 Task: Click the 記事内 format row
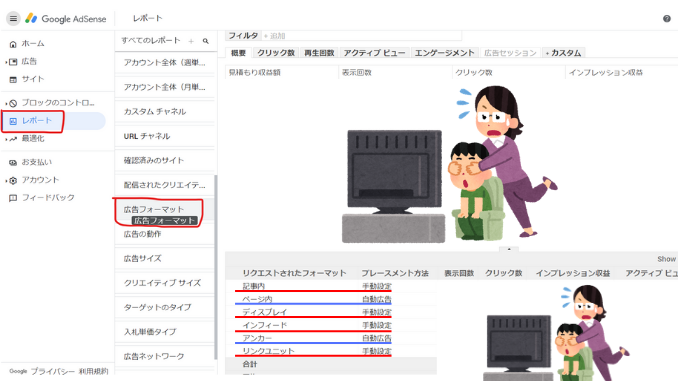click(331, 286)
